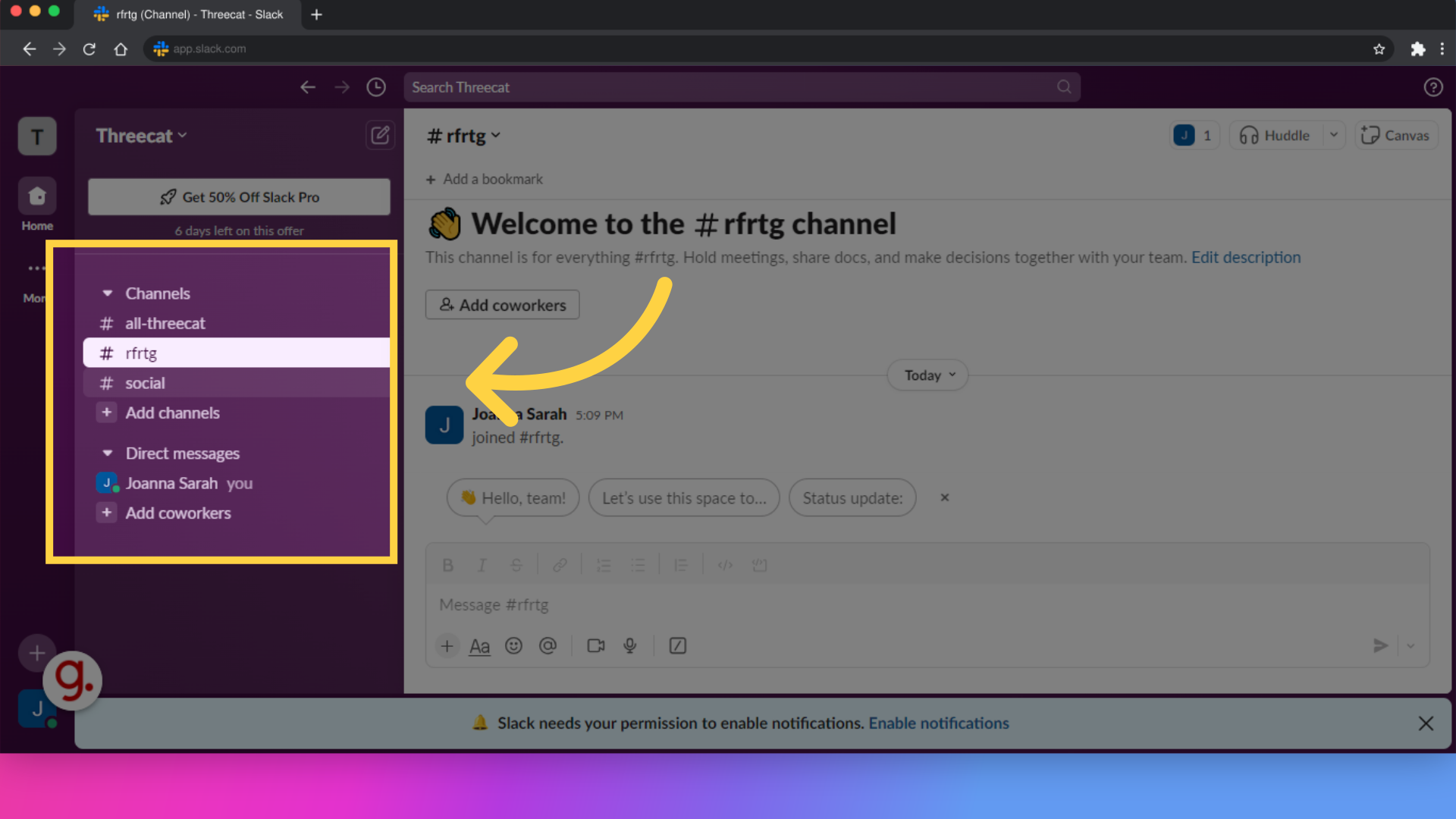The width and height of the screenshot is (1456, 819).
Task: Choose the Hello, team! suggestion
Action: (x=513, y=498)
